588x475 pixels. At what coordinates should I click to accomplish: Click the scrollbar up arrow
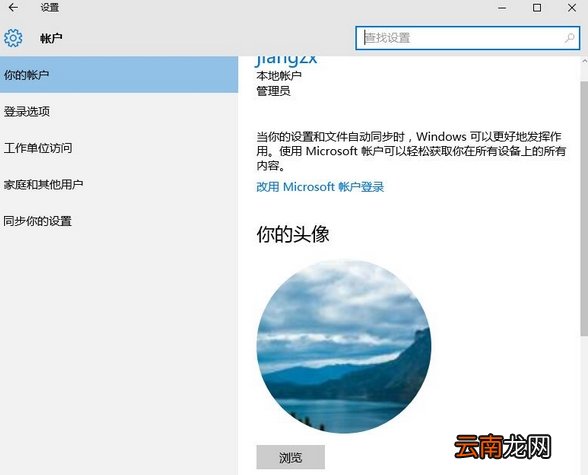pyautogui.click(x=584, y=61)
